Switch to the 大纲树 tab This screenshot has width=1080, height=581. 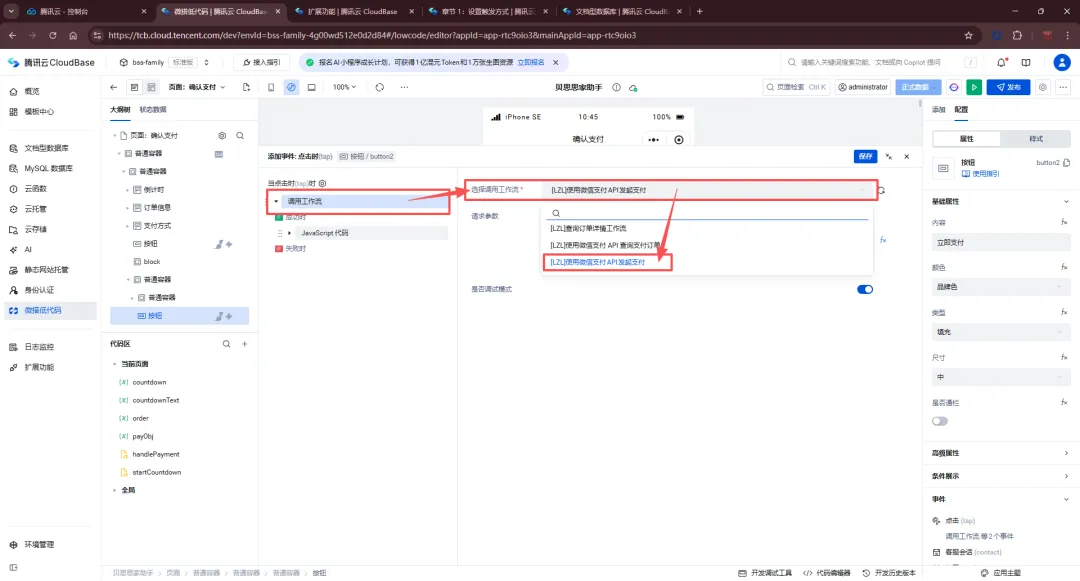(120, 109)
